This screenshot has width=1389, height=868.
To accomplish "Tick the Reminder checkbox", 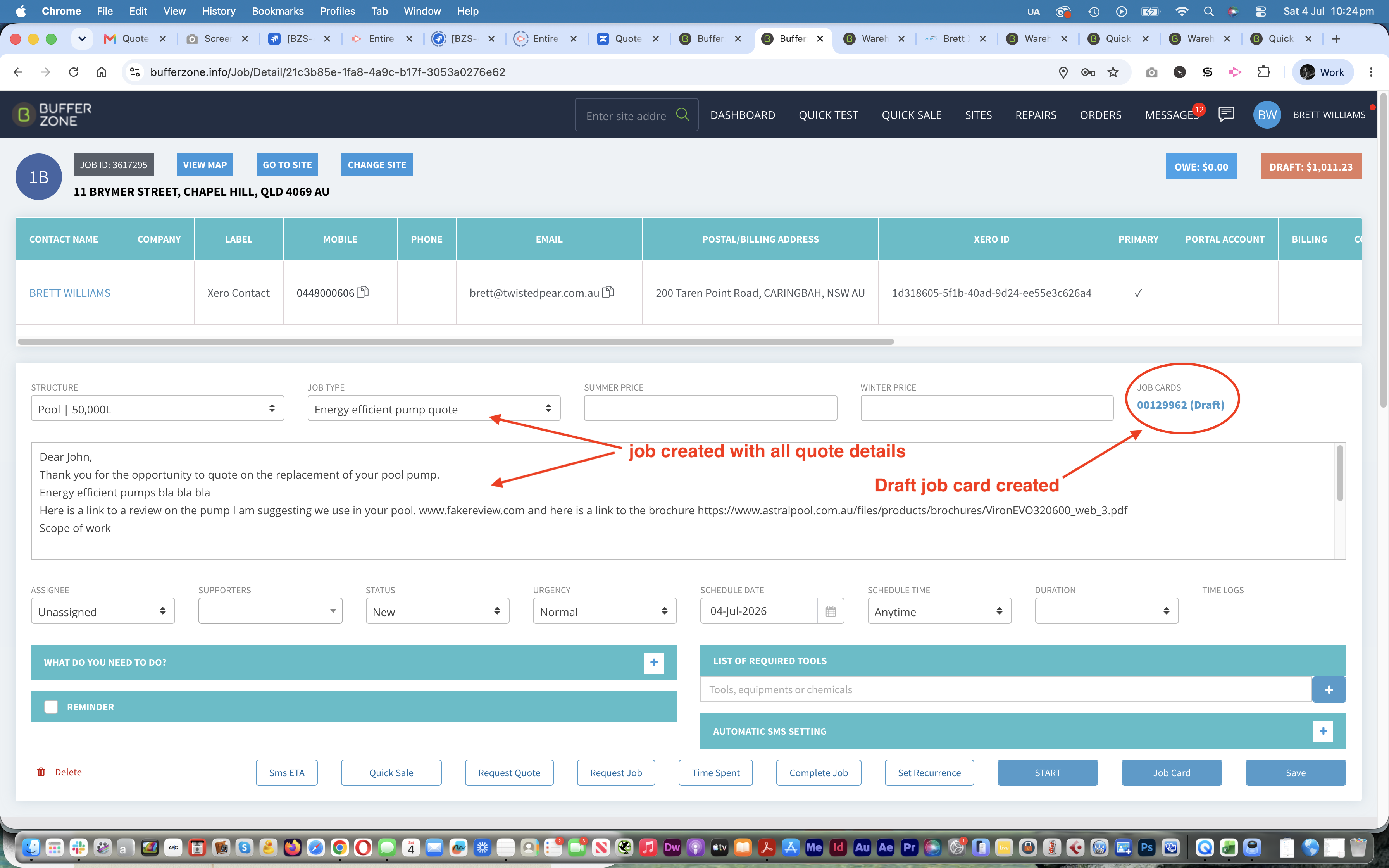I will coord(51,707).
